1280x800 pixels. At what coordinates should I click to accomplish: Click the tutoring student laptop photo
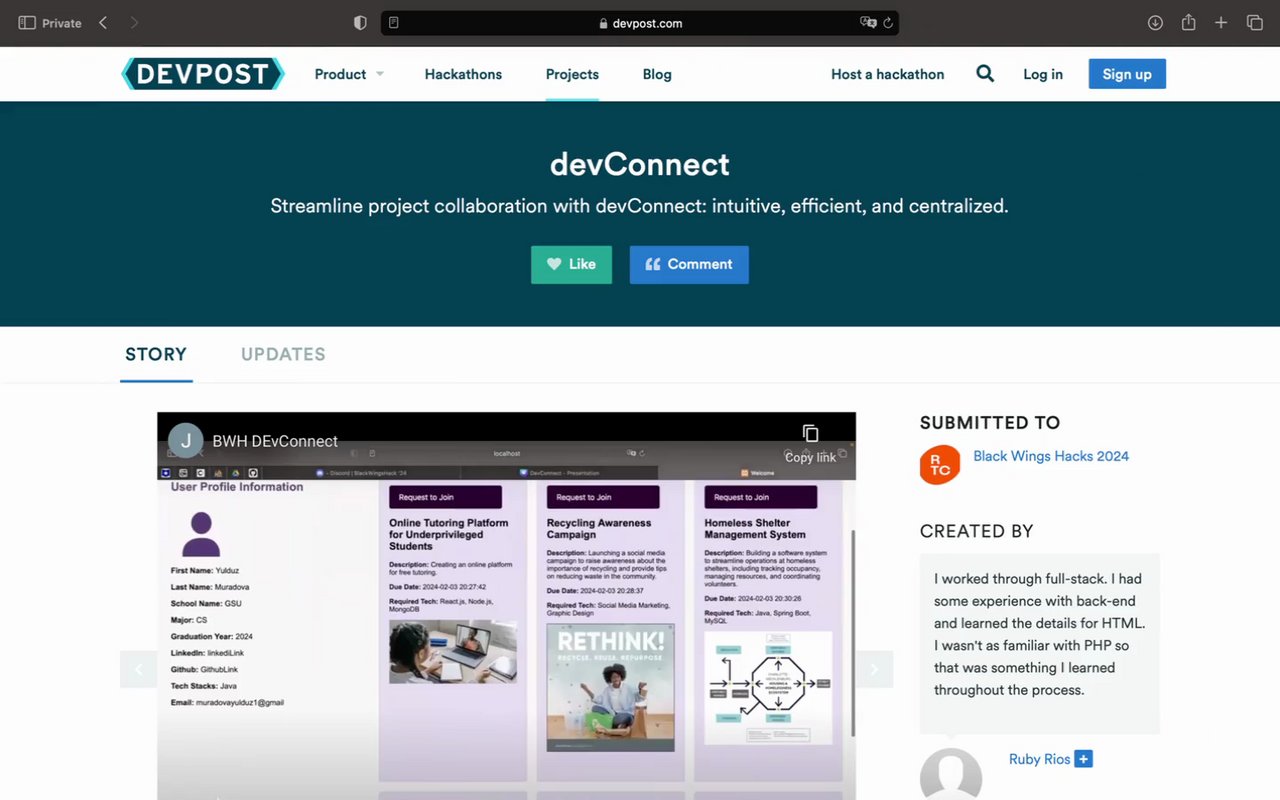tap(453, 652)
